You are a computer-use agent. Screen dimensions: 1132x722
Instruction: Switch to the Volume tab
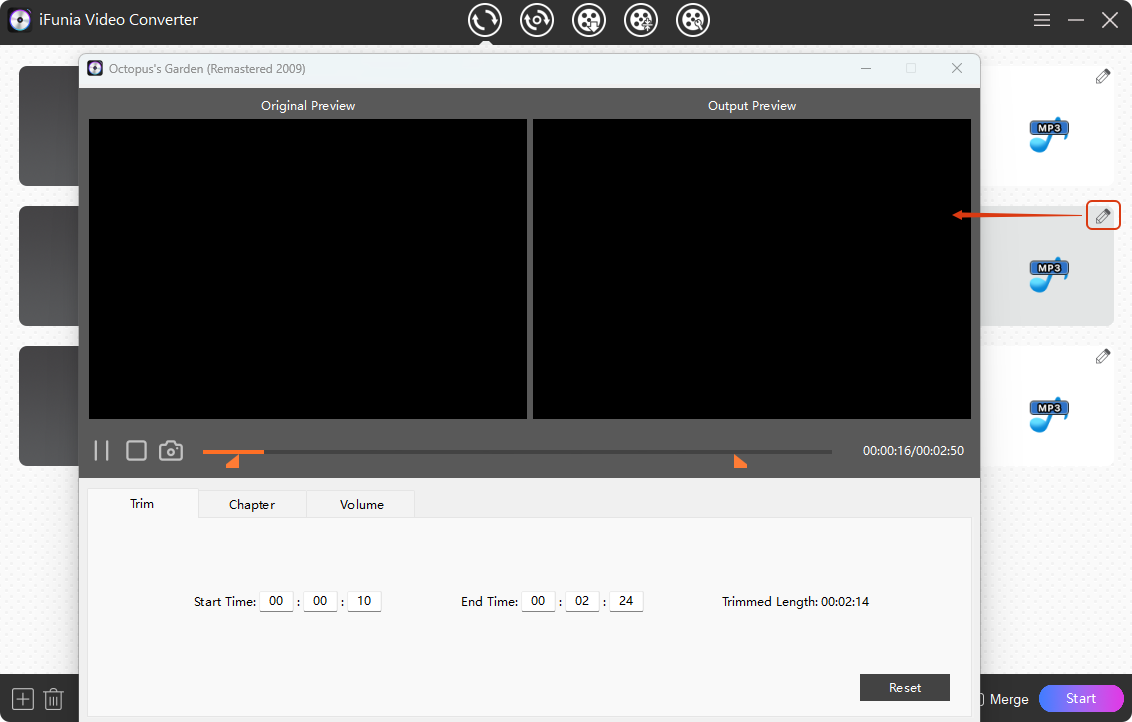tap(361, 505)
